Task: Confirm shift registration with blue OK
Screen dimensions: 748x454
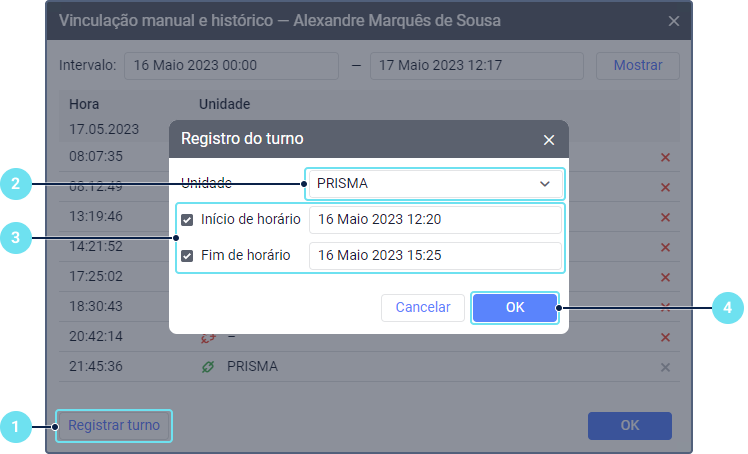Action: point(514,307)
